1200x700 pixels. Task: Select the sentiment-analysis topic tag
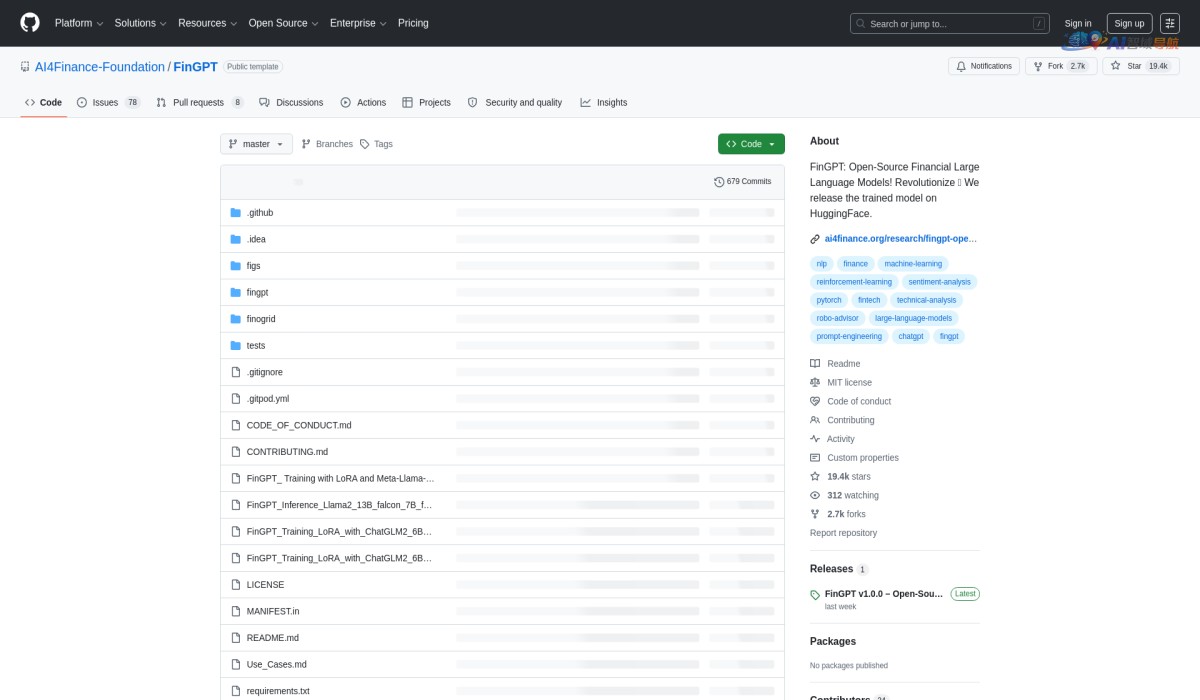click(x=939, y=282)
